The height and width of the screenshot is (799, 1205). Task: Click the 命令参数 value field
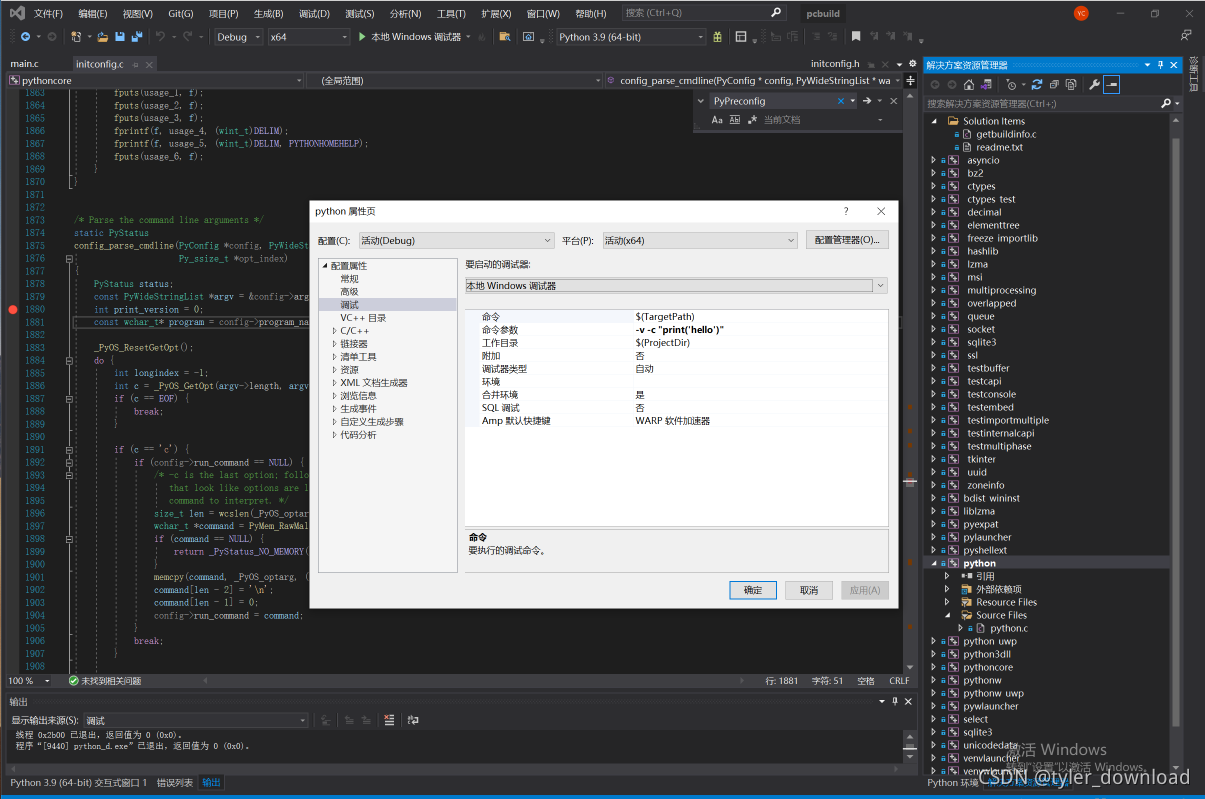click(x=760, y=330)
